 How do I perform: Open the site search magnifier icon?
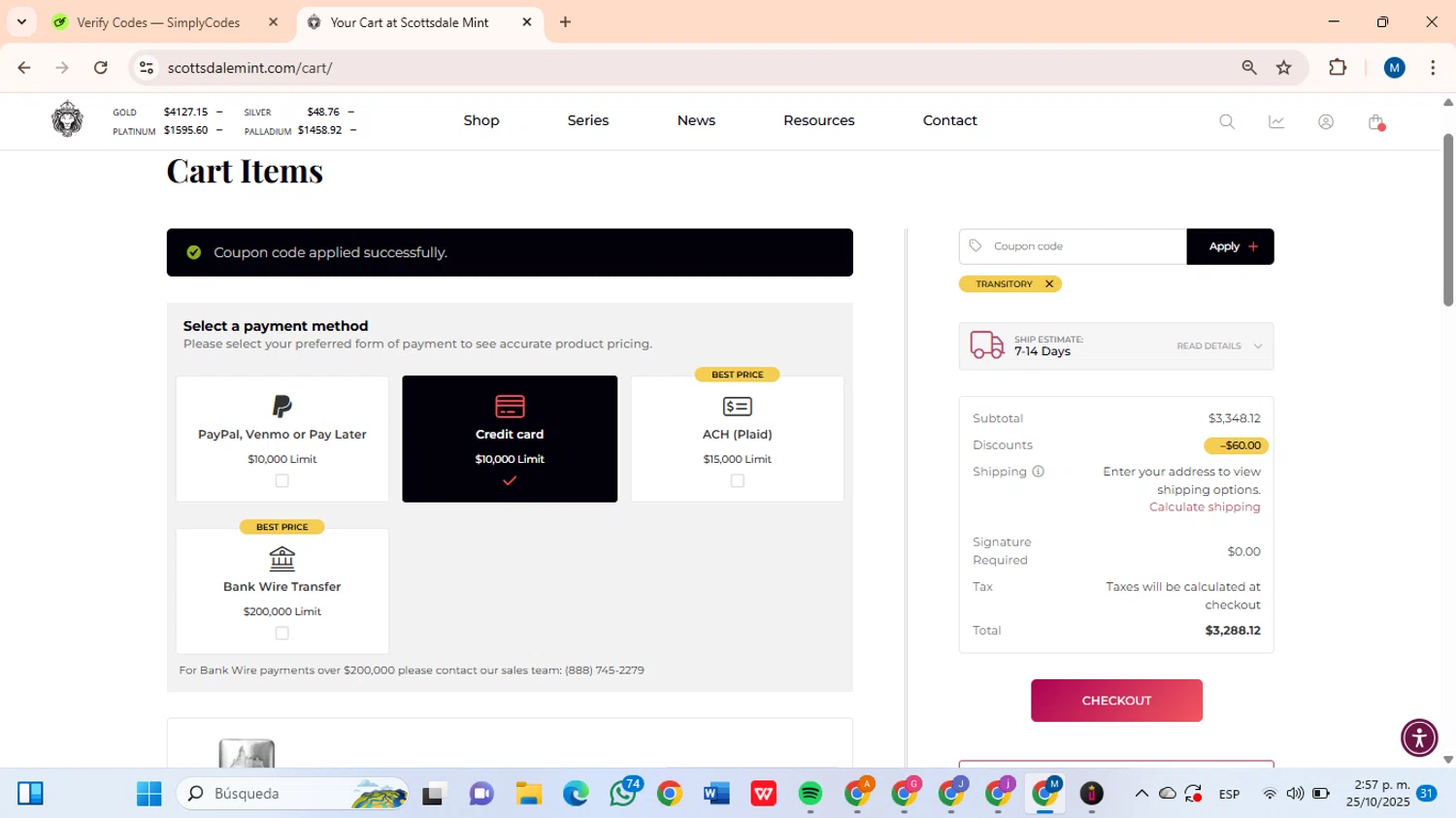[1227, 122]
